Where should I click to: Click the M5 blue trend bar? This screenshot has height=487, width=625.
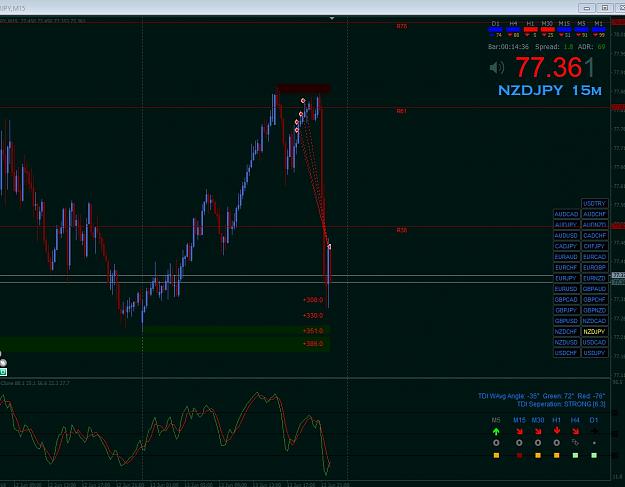[x=582, y=29]
